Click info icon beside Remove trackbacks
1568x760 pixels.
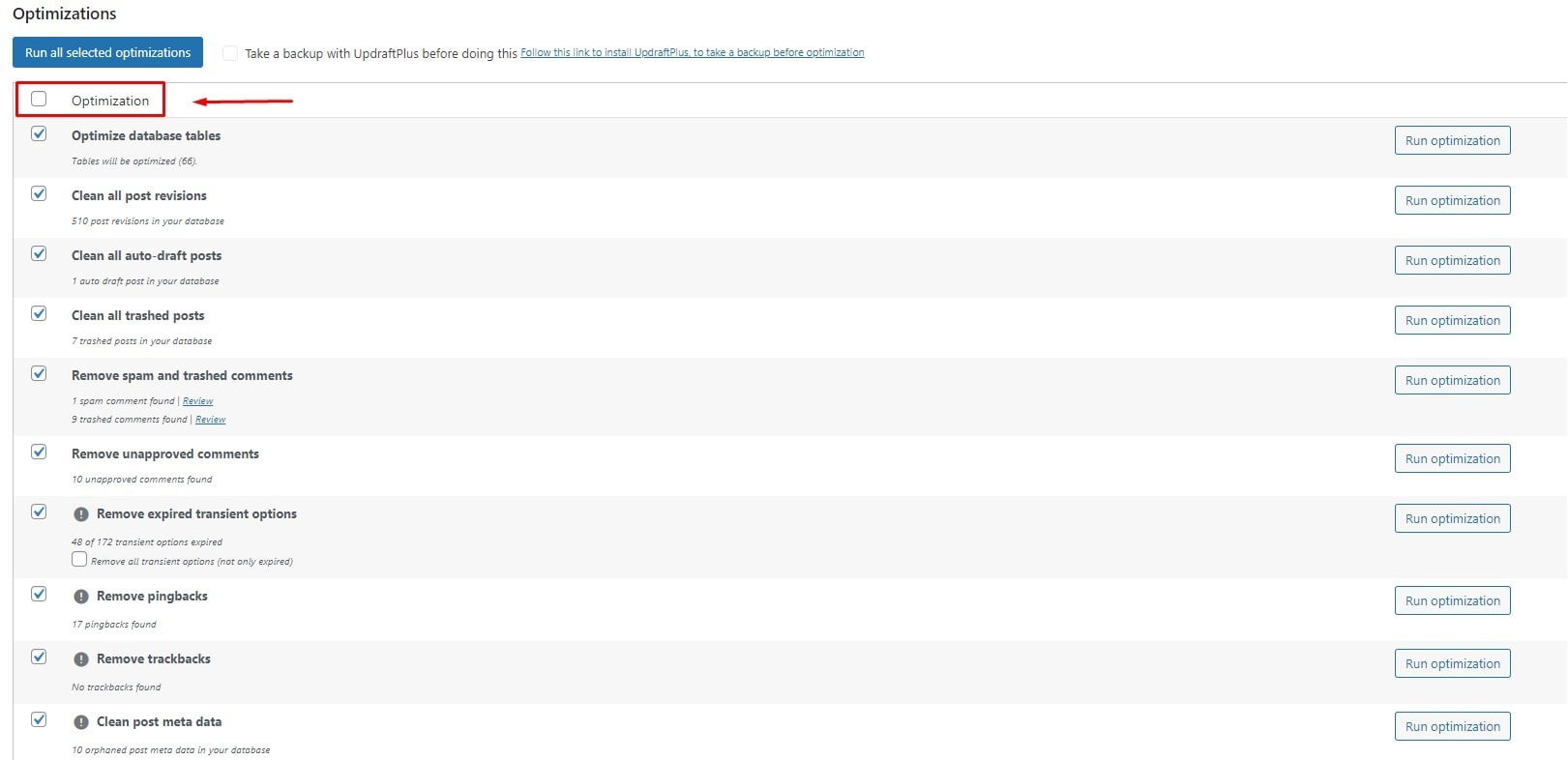(x=81, y=659)
